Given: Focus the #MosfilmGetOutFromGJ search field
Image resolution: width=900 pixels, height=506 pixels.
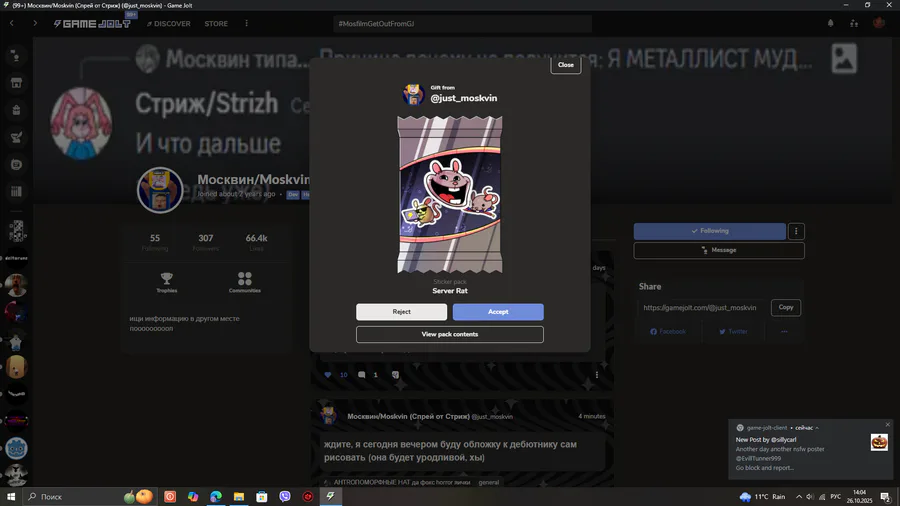Looking at the screenshot, I should [462, 24].
